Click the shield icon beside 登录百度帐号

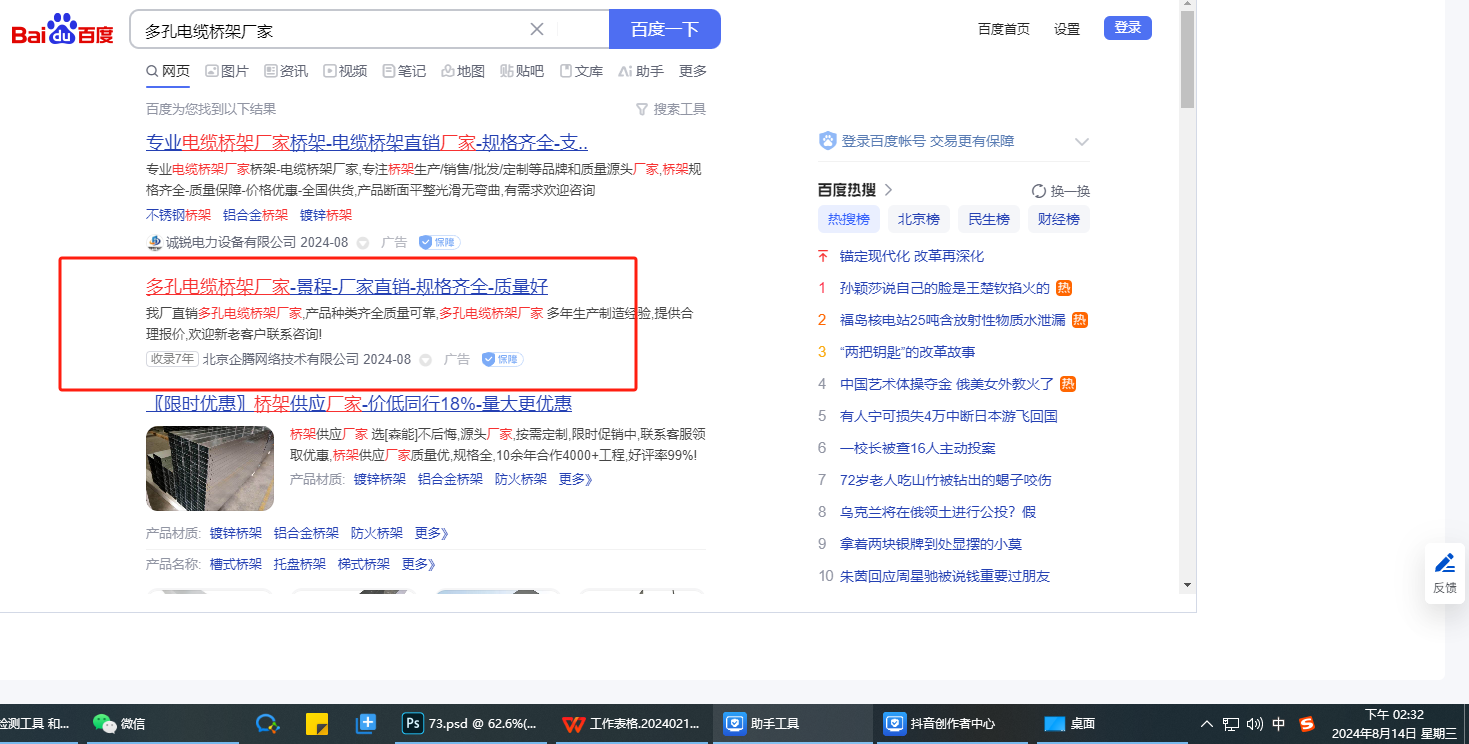(827, 141)
